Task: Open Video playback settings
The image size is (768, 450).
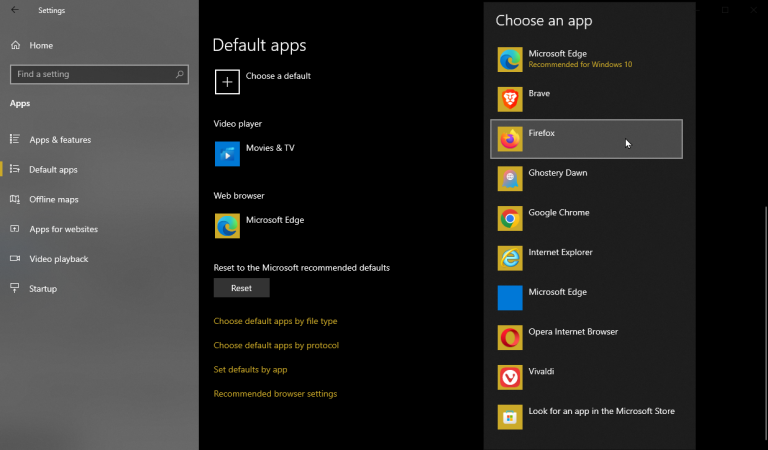Action: pos(58,259)
